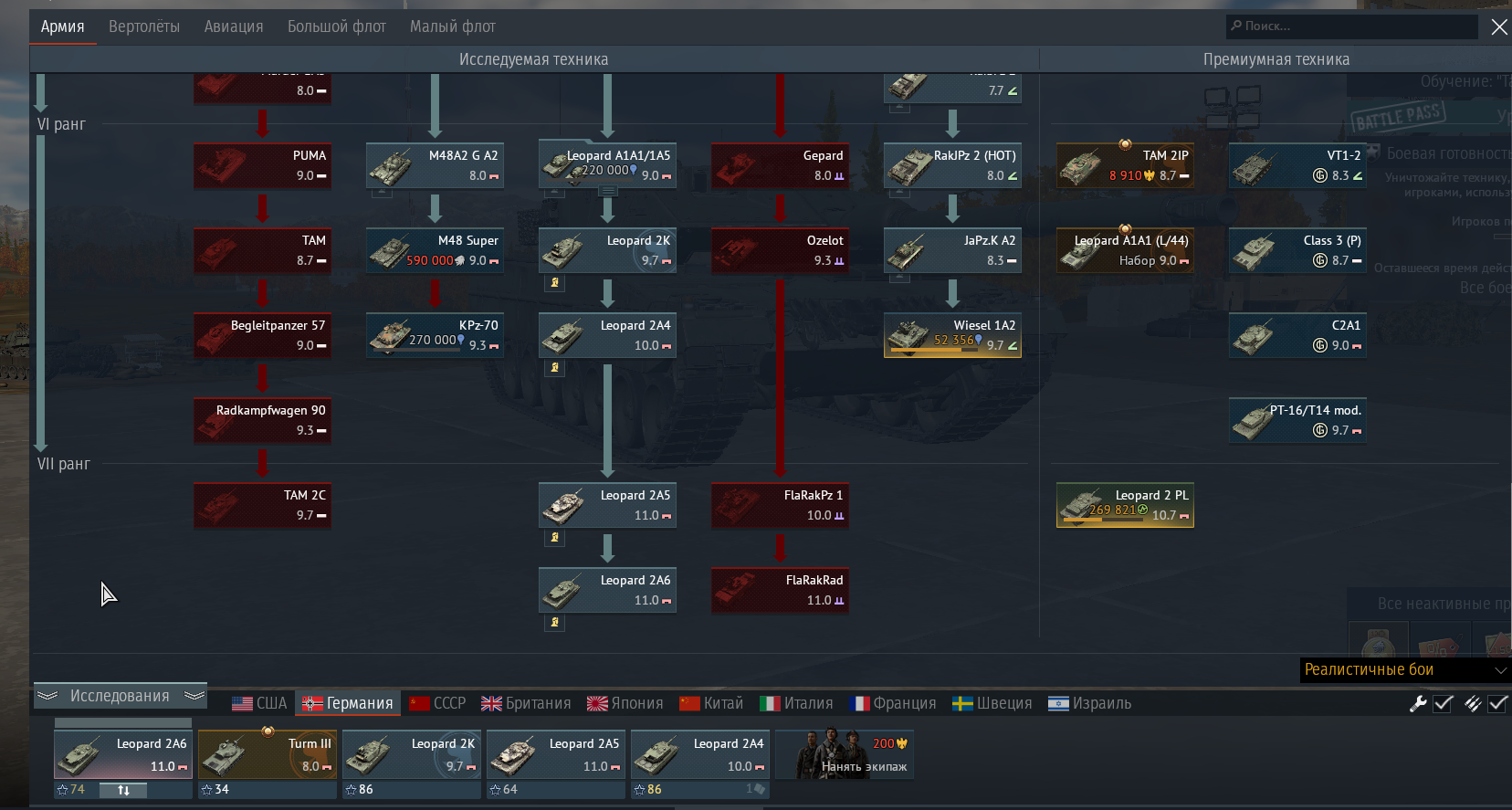Expand the group list under Leopard A1A1/1A5

[x=607, y=192]
